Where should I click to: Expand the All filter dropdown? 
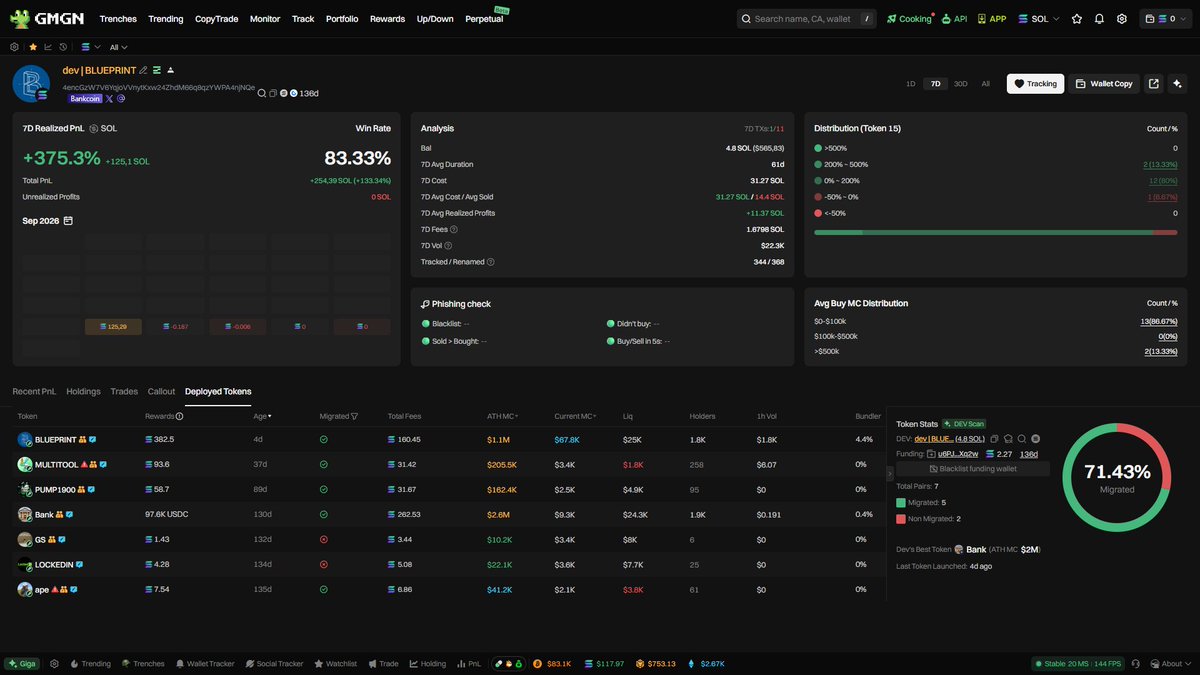118,47
